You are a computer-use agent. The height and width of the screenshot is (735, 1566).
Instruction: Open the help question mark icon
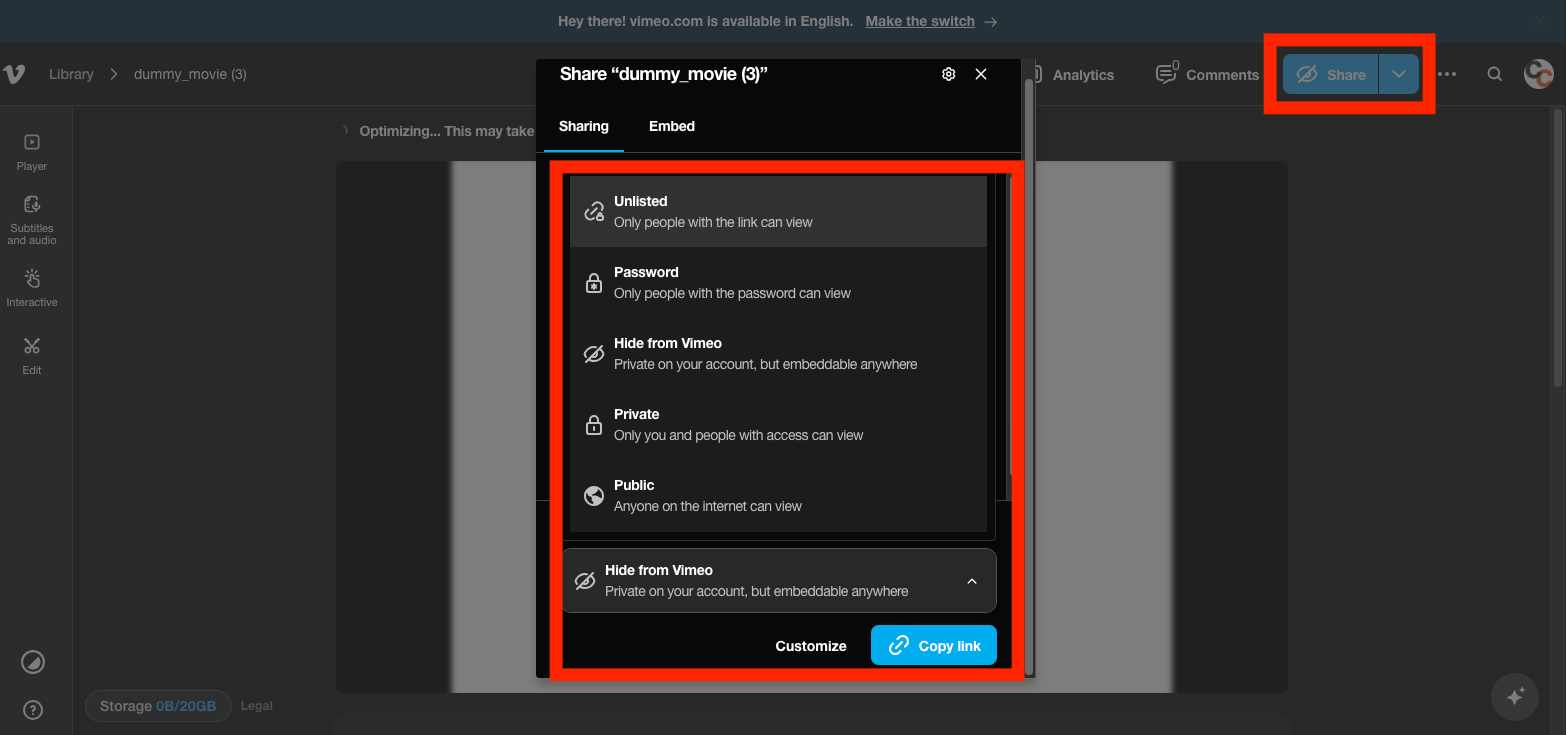[33, 711]
